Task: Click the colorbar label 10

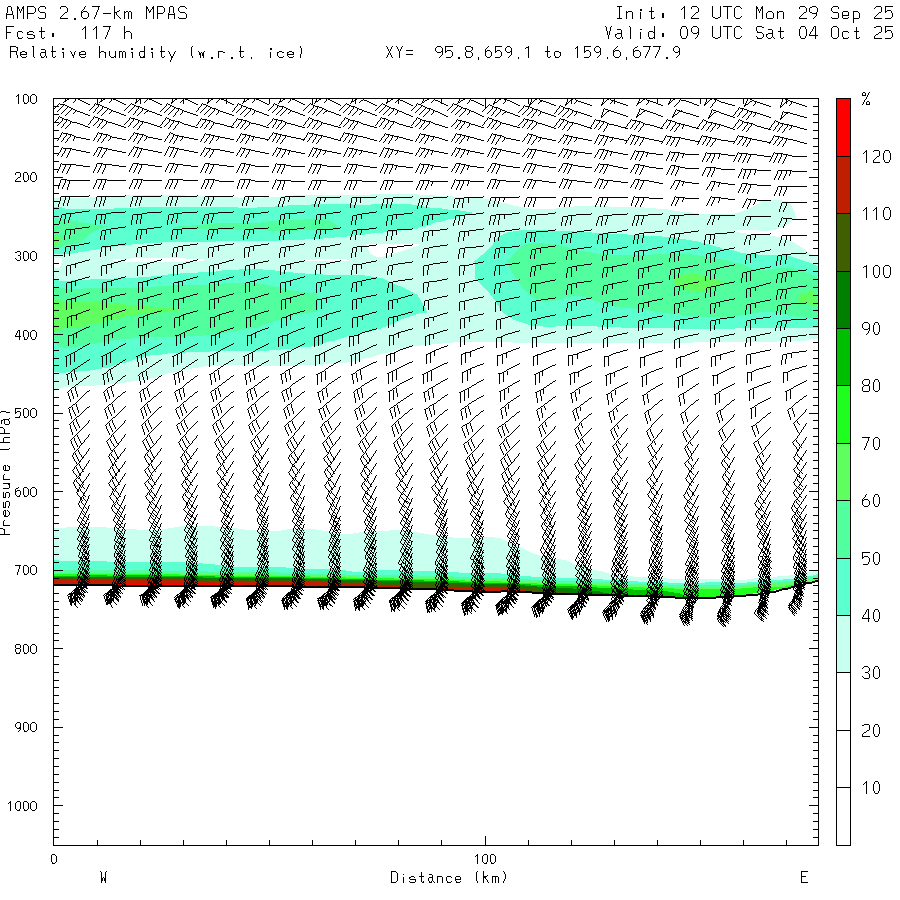Action: [871, 788]
